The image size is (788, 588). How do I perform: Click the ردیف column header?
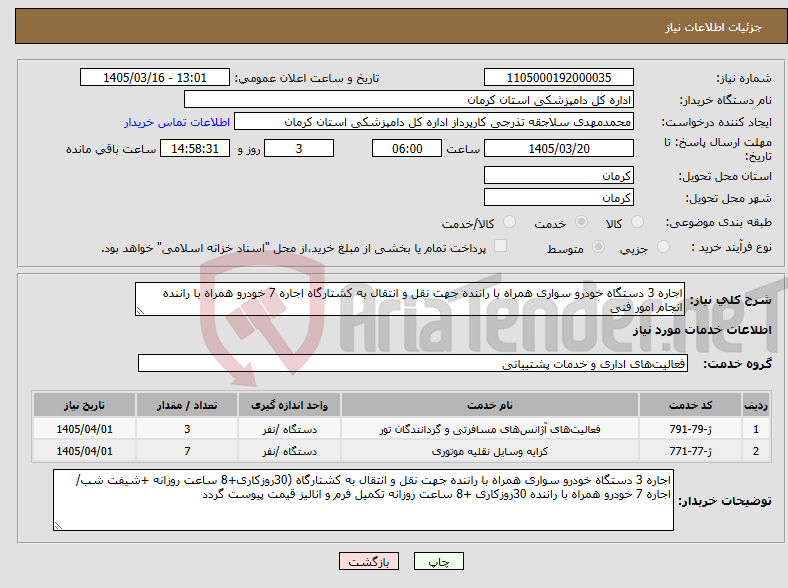[x=756, y=405]
